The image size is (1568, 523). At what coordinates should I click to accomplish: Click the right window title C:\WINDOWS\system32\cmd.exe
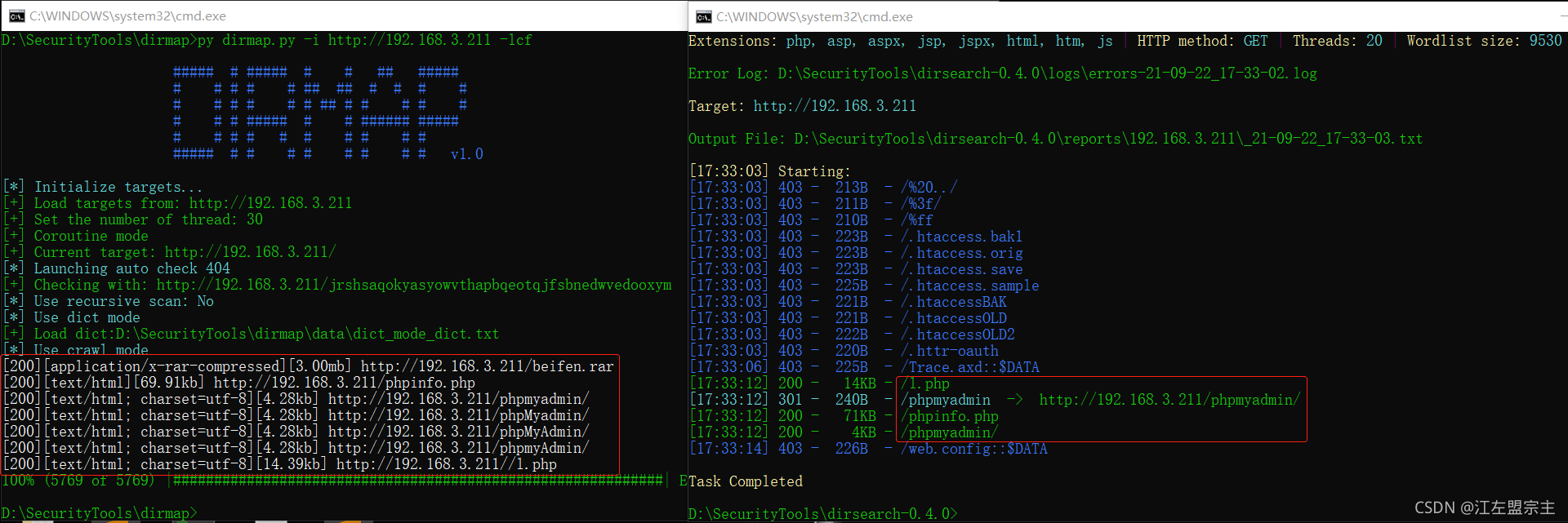tap(815, 16)
